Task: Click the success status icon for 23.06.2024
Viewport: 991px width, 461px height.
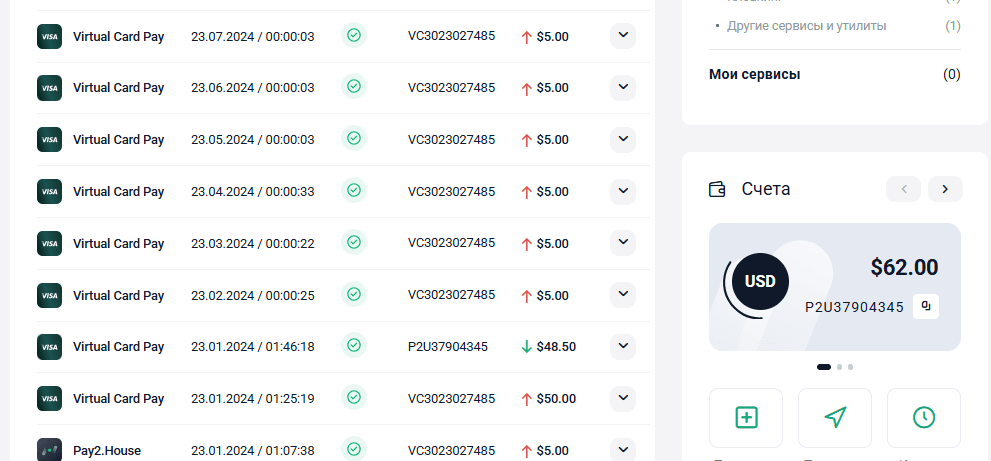Action: point(354,86)
